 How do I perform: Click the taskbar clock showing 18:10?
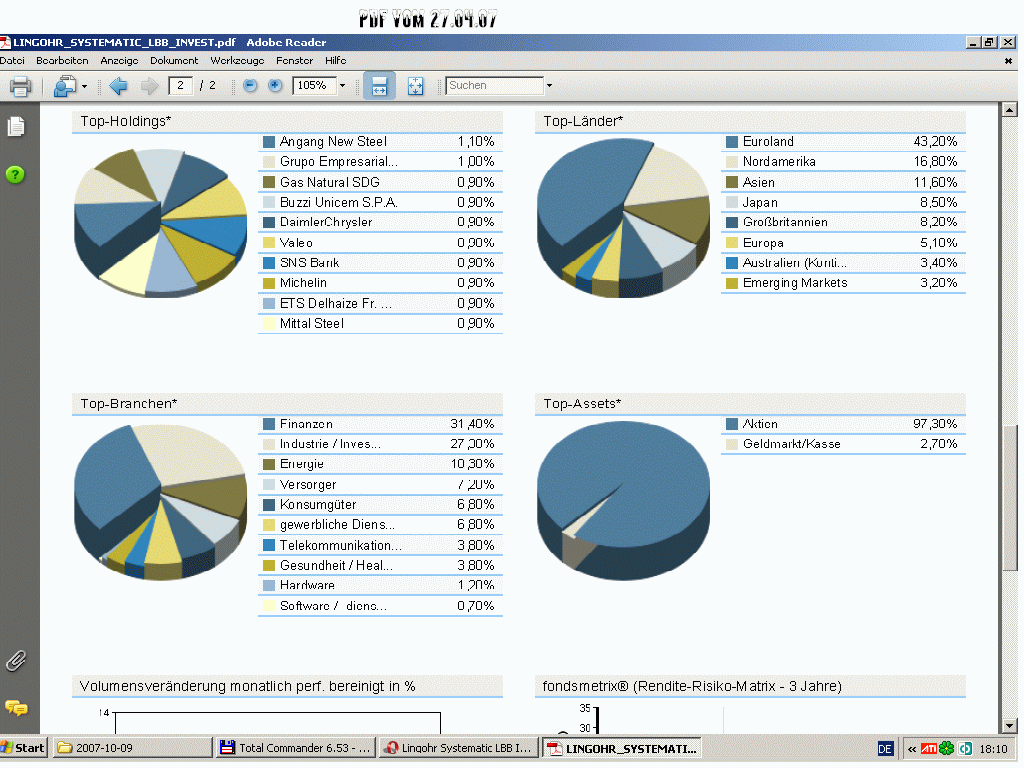click(x=993, y=749)
